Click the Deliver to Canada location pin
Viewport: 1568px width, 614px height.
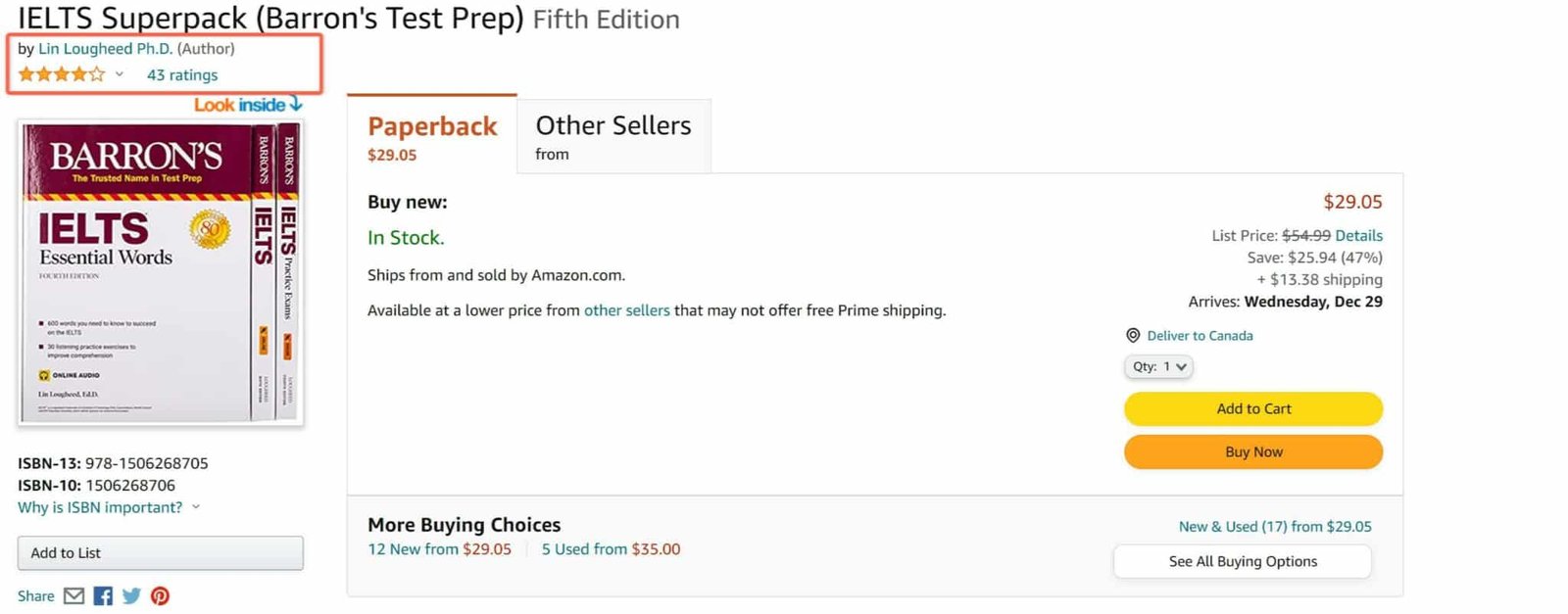(x=1133, y=335)
